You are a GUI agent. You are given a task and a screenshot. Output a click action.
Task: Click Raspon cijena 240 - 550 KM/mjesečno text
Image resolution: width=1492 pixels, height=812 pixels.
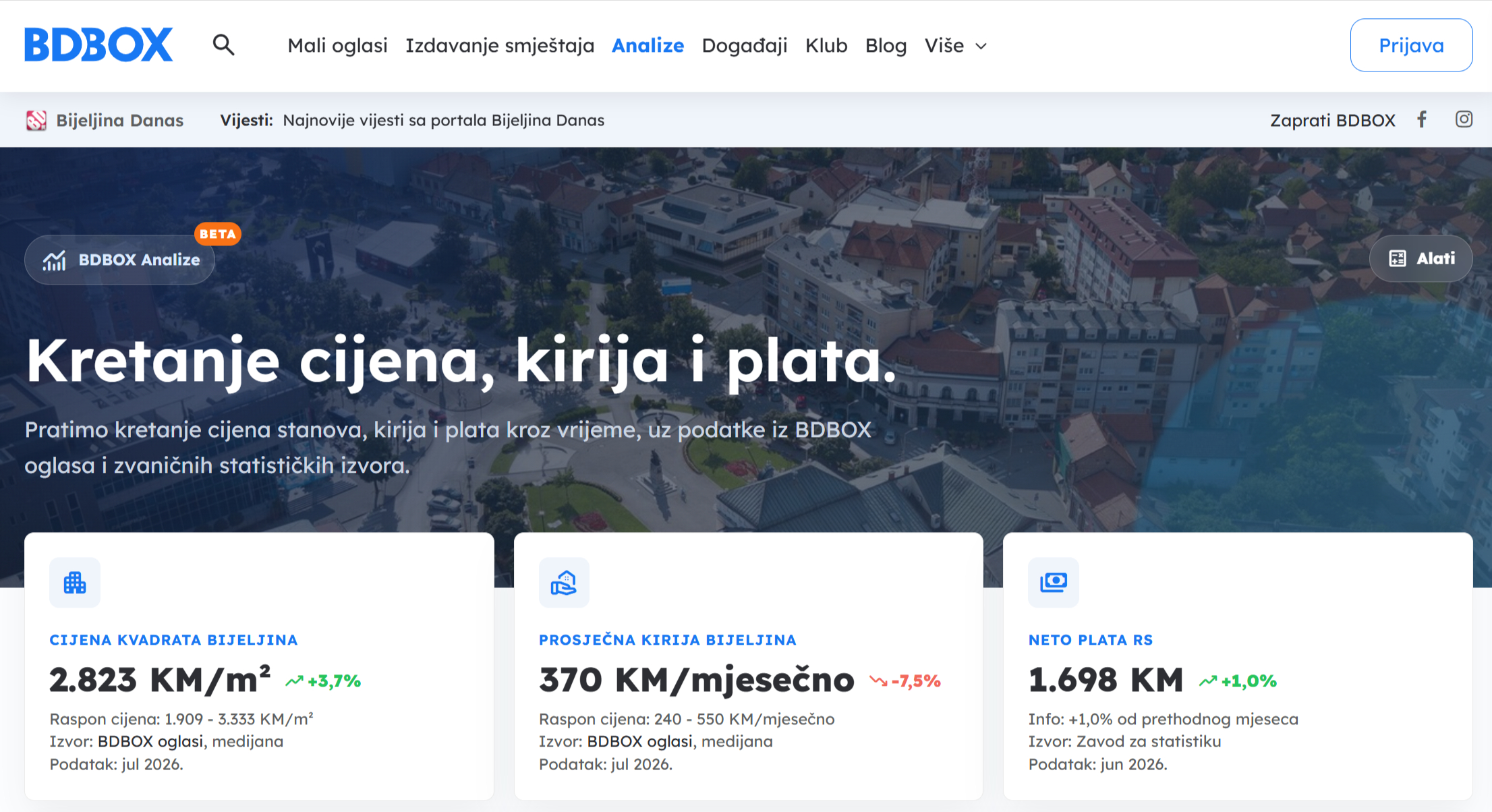687,719
